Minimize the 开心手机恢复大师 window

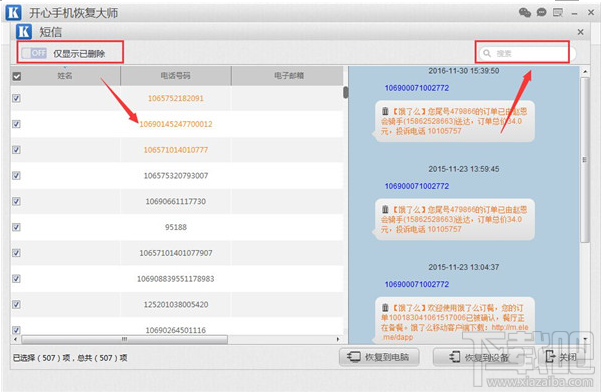(574, 13)
